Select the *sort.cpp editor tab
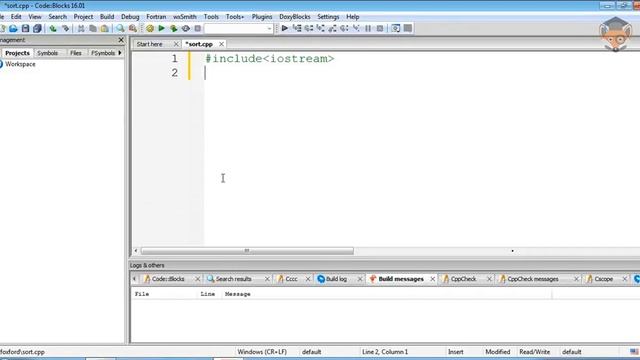Image resolution: width=640 pixels, height=360 pixels. tap(199, 44)
